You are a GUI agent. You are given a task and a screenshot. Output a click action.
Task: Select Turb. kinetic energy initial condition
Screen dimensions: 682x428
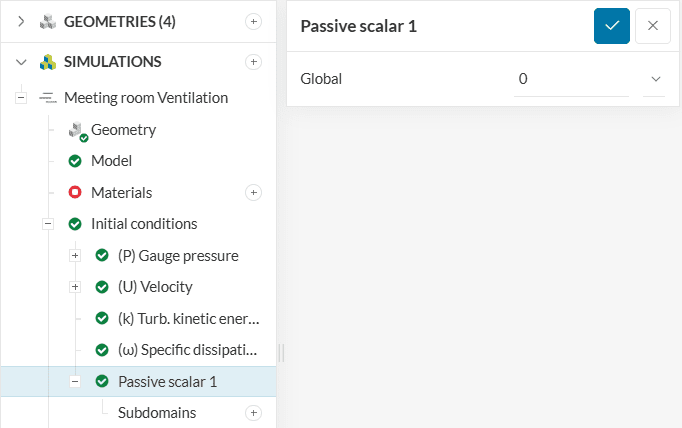point(188,319)
